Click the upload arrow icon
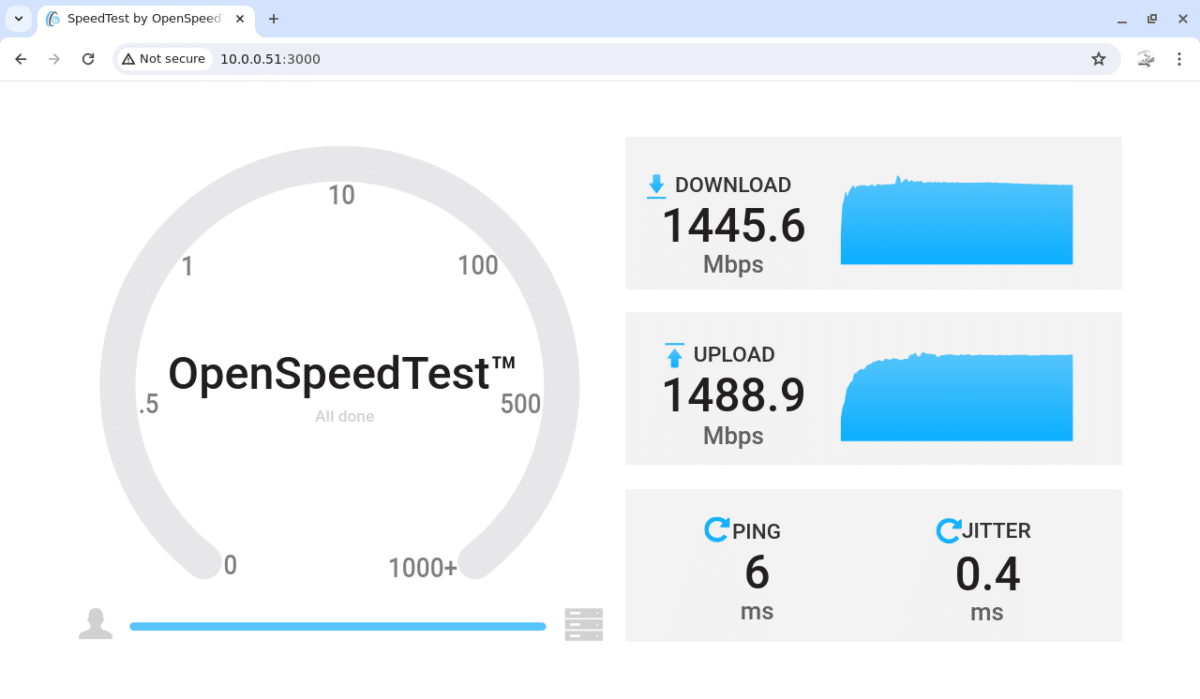The width and height of the screenshot is (1200, 699). click(675, 355)
